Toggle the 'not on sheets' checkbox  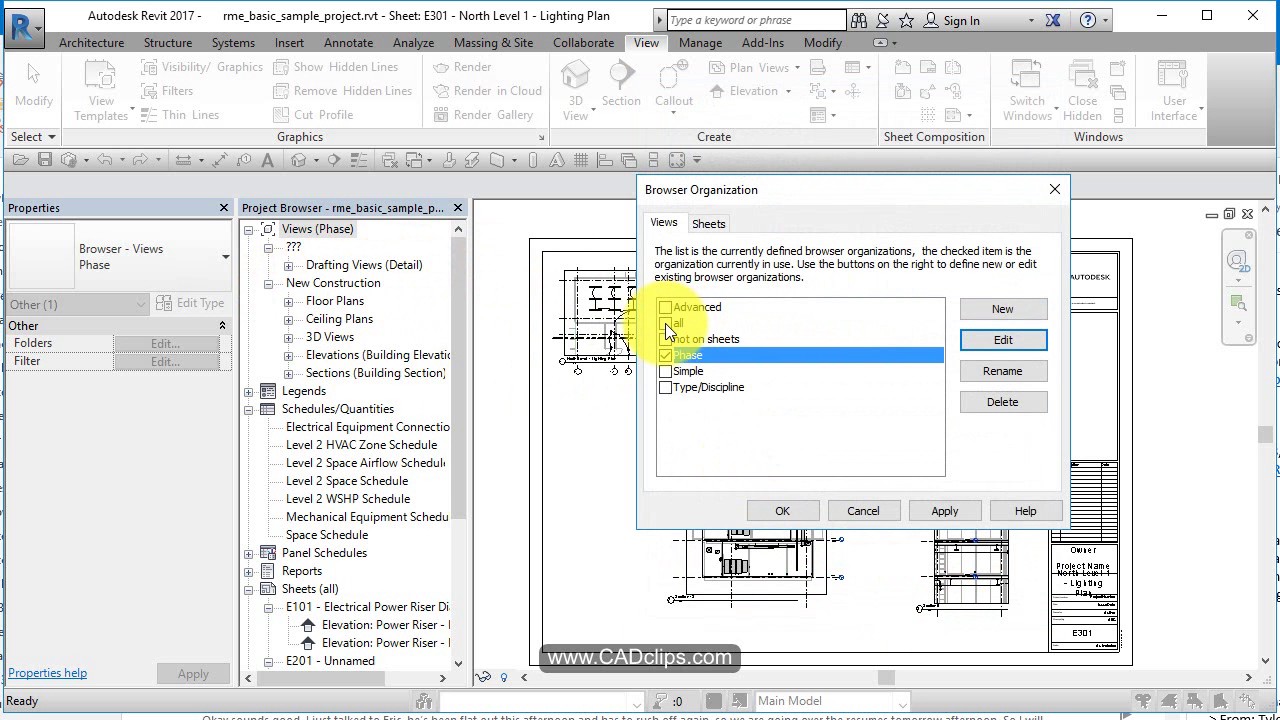coord(665,339)
